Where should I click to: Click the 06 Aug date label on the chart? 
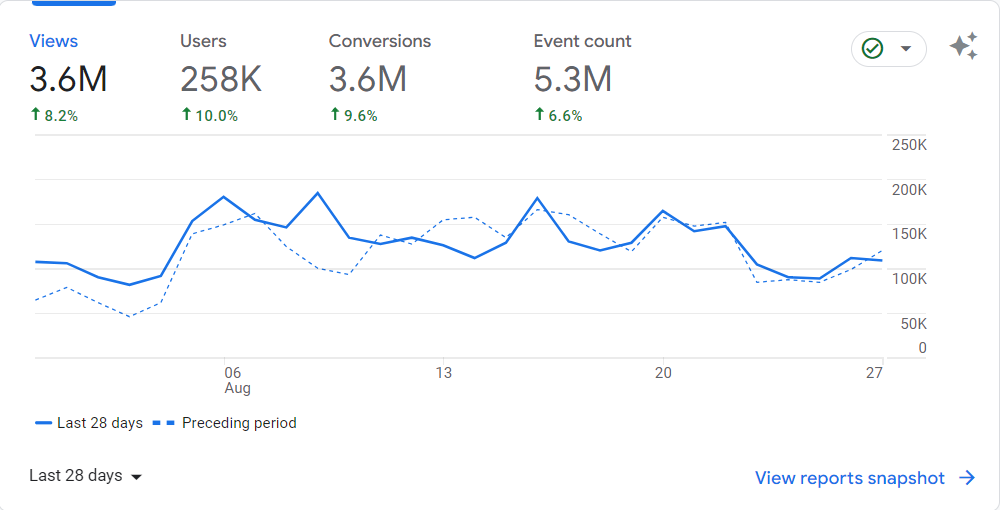(234, 380)
